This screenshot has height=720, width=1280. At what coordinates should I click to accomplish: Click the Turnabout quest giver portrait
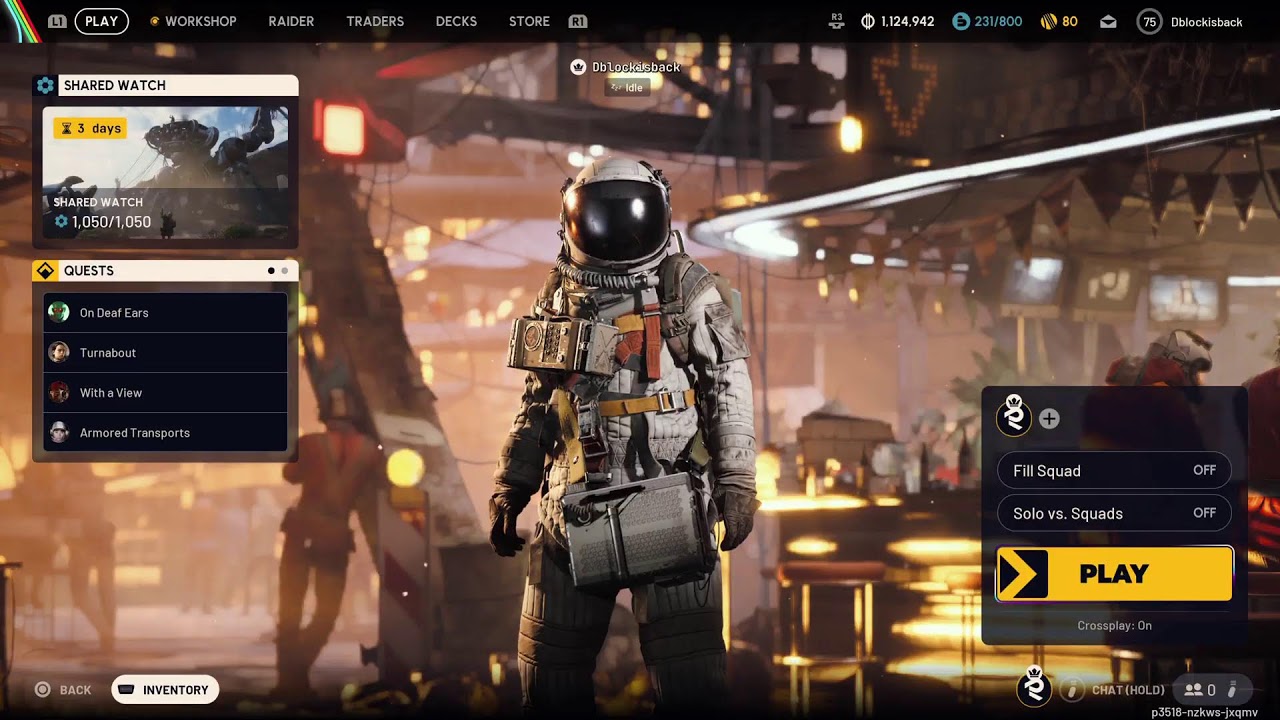point(59,353)
